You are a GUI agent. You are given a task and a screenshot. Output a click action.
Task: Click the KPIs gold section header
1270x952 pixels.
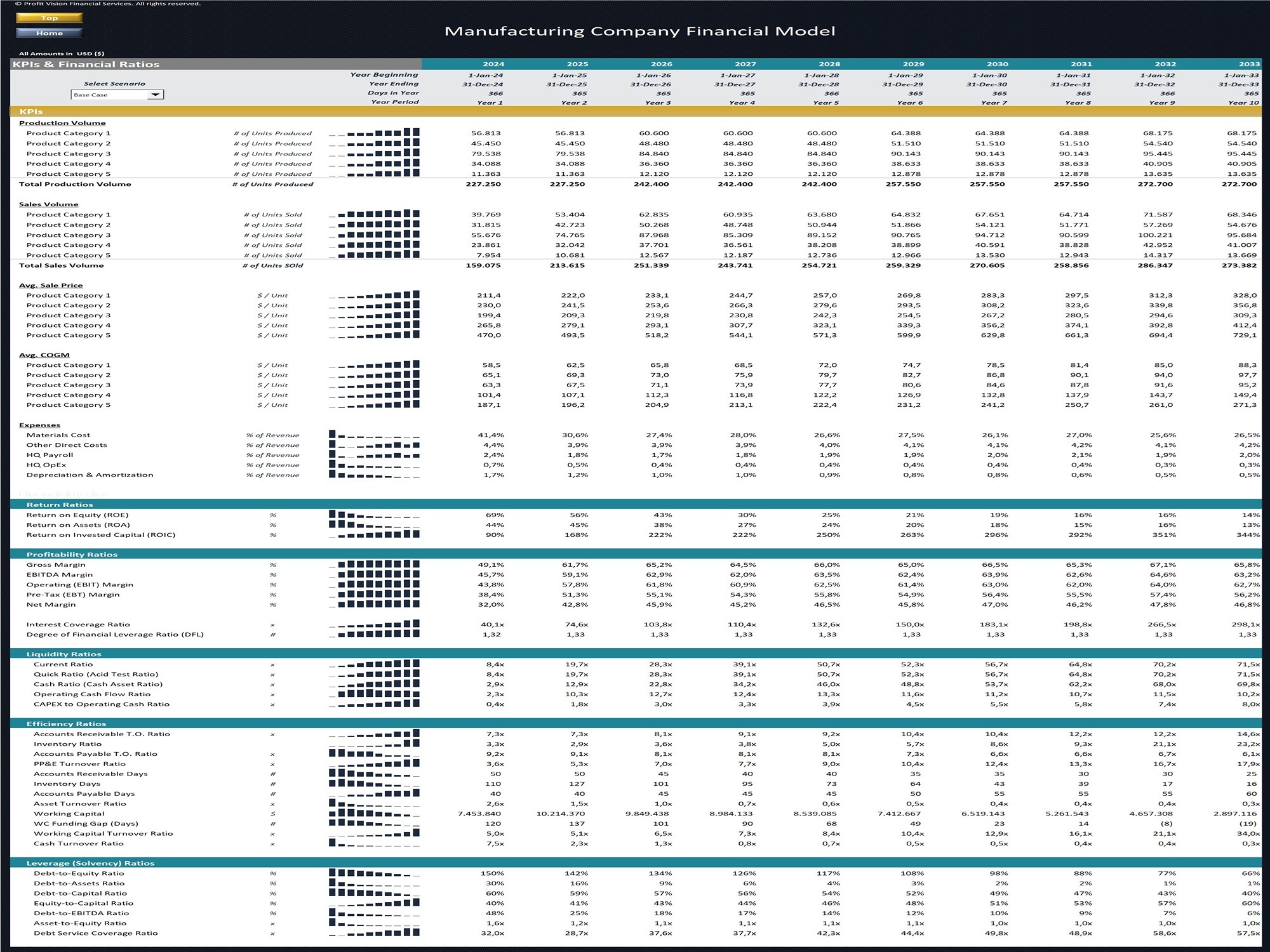(636, 111)
